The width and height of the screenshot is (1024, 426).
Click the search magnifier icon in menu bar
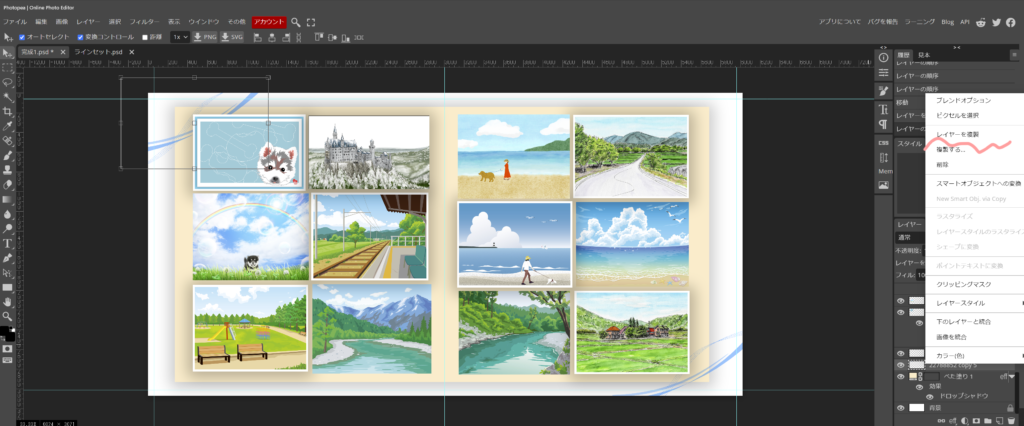295,21
